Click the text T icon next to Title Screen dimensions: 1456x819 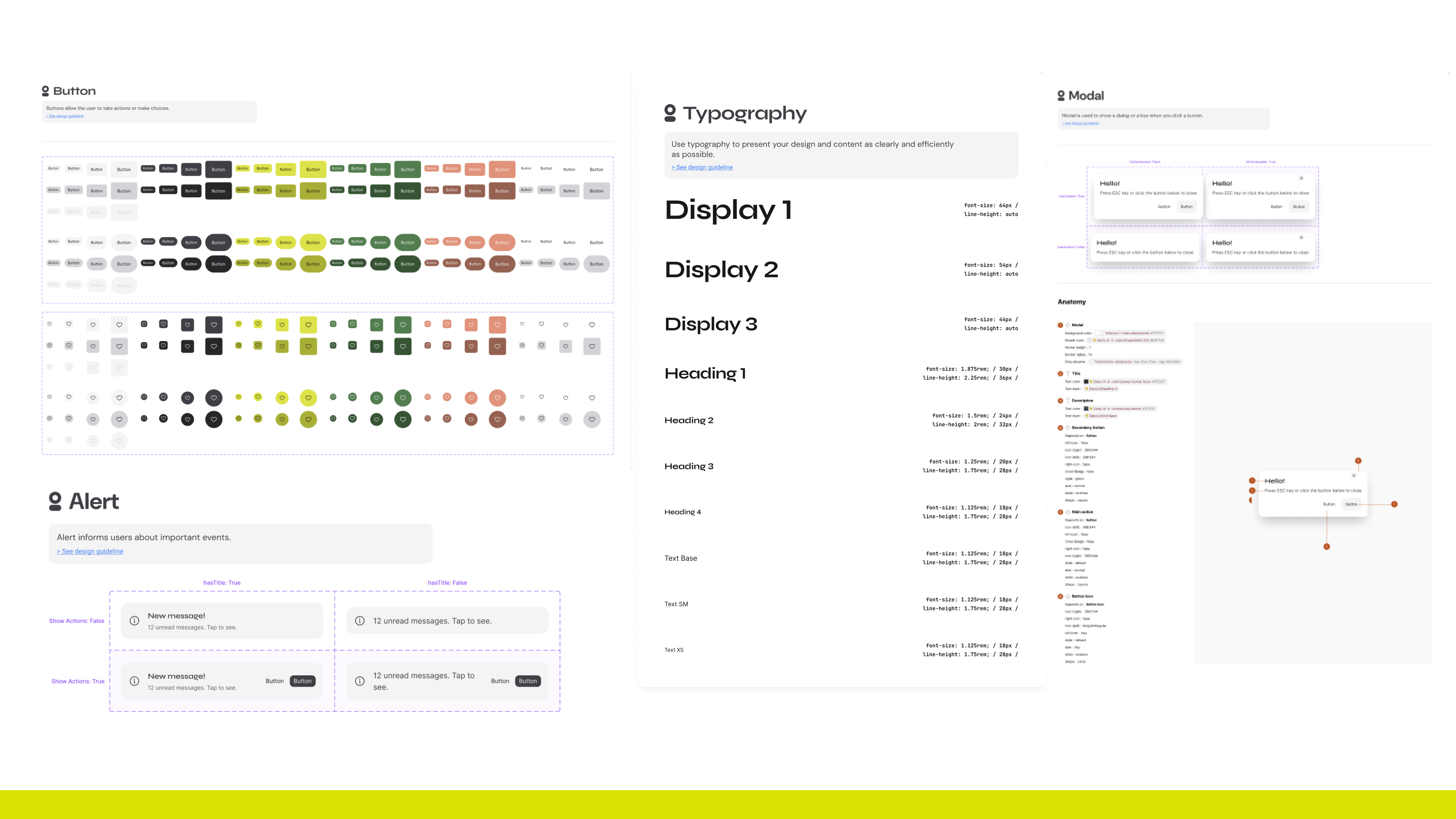pyautogui.click(x=1068, y=373)
